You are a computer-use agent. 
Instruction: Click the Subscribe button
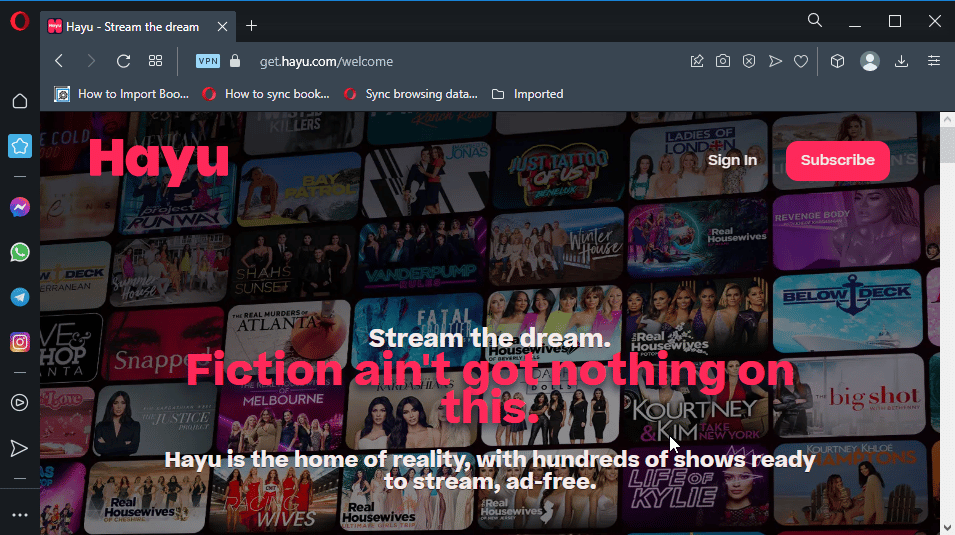[837, 160]
